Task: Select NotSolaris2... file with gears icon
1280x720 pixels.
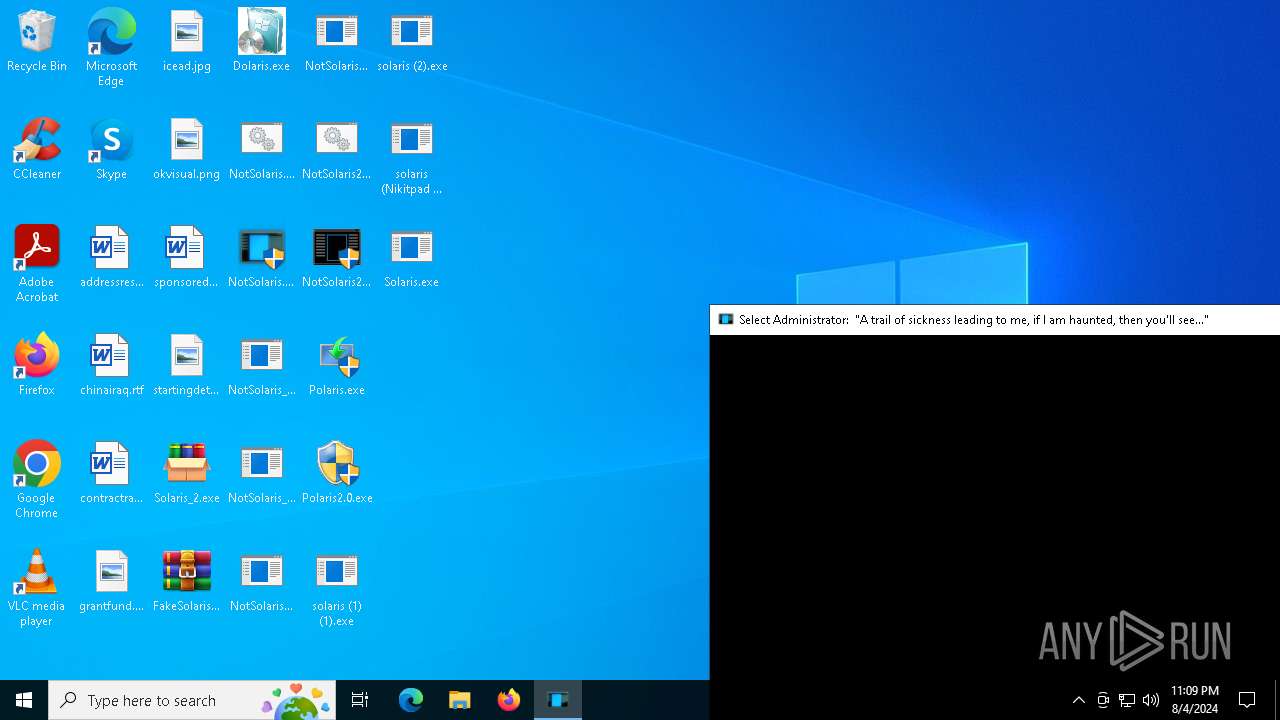Action: coord(336,149)
